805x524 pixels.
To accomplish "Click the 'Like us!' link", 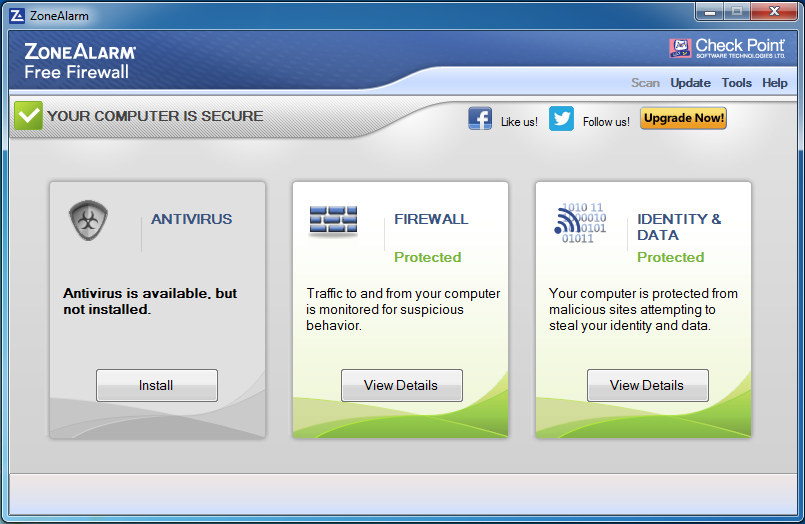I will coord(519,122).
